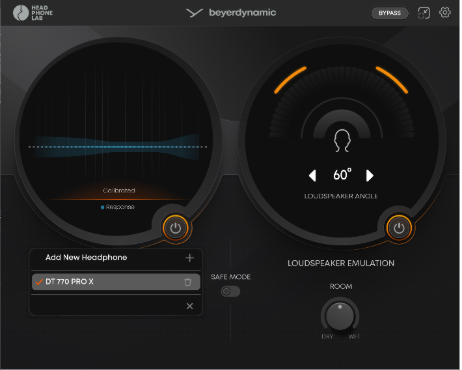Click the head icon in speaker display
The height and width of the screenshot is (370, 462).
point(342,141)
